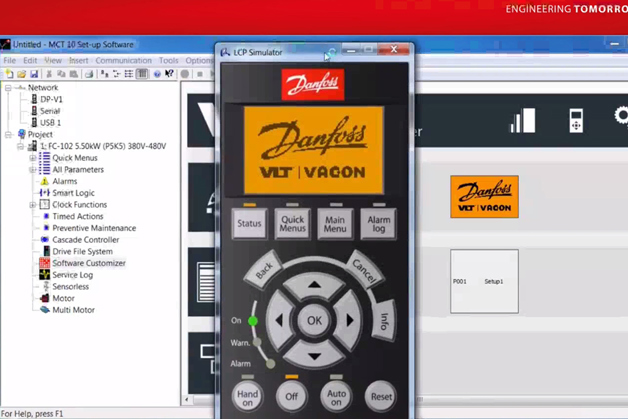This screenshot has width=628, height=419.
Task: Click the Alarms warning icon in tree
Action: point(44,182)
